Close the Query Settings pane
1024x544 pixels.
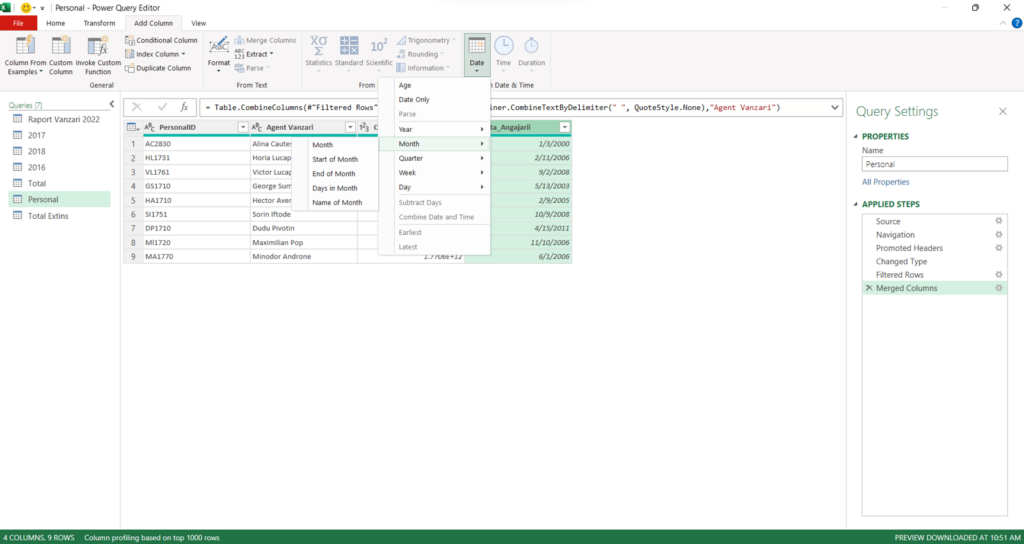click(x=1002, y=112)
